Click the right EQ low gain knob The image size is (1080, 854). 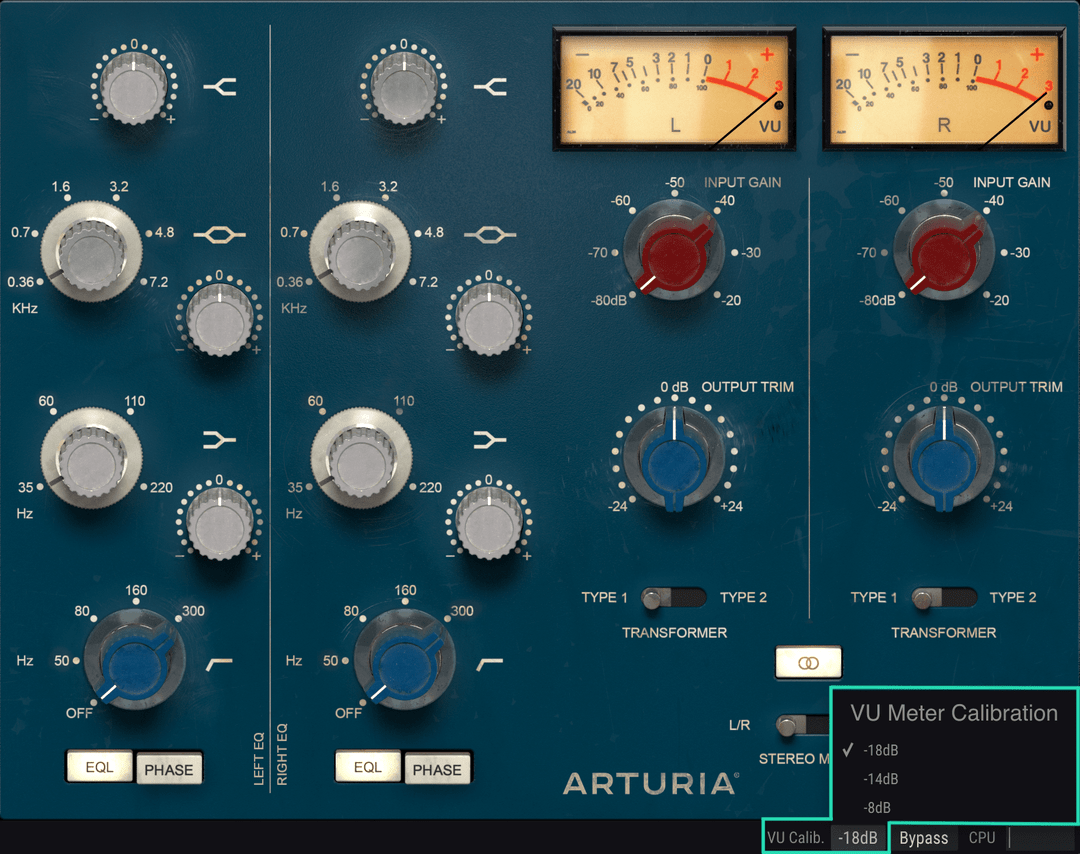(x=490, y=525)
